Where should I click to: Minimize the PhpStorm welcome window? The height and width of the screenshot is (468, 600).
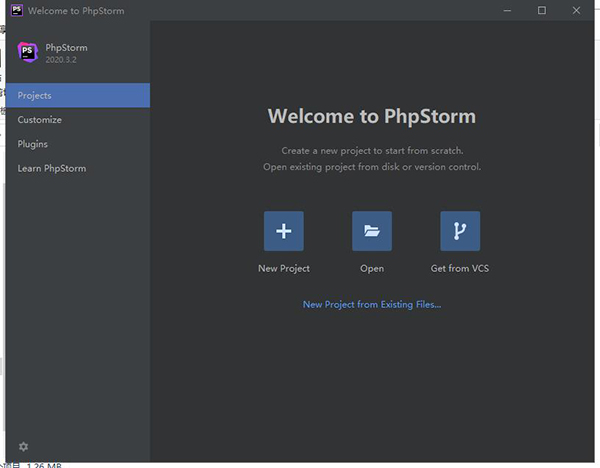click(x=506, y=10)
